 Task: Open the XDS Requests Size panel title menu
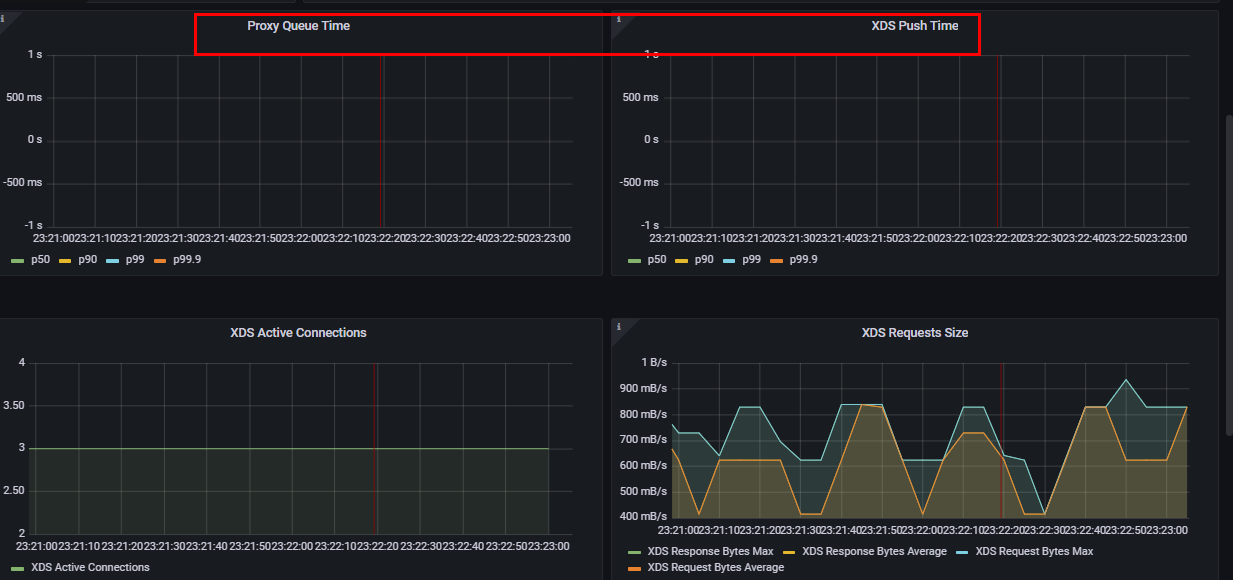click(x=914, y=333)
